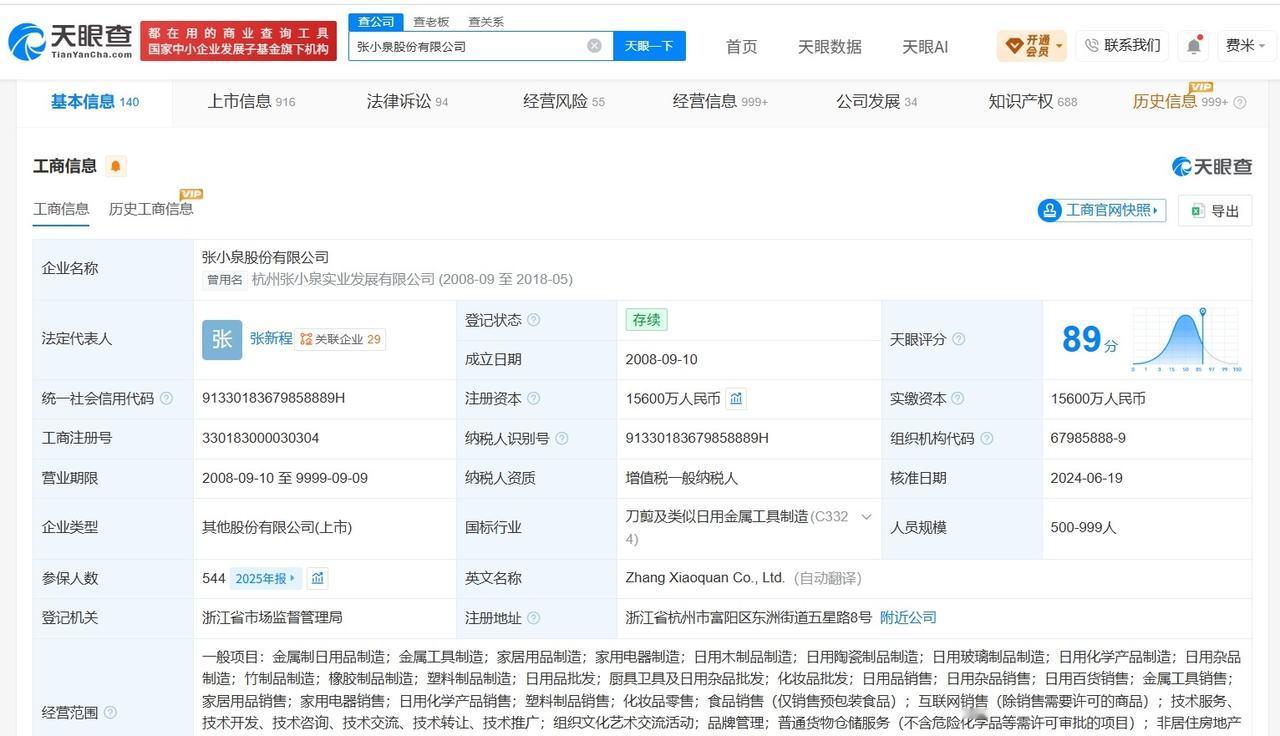Open the 2025年报 year selector

pyautogui.click(x=266, y=578)
